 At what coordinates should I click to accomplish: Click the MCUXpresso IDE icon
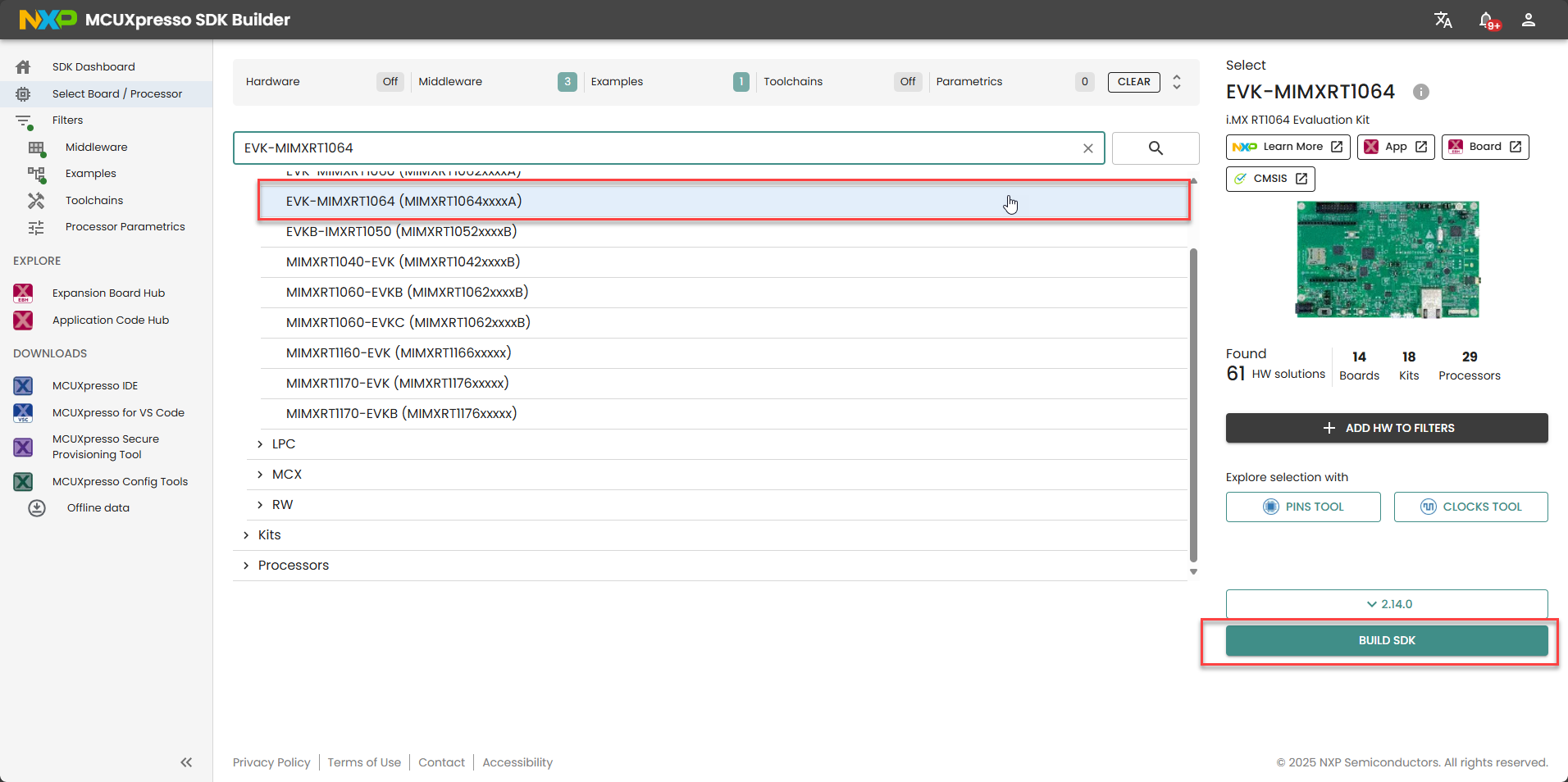[23, 385]
